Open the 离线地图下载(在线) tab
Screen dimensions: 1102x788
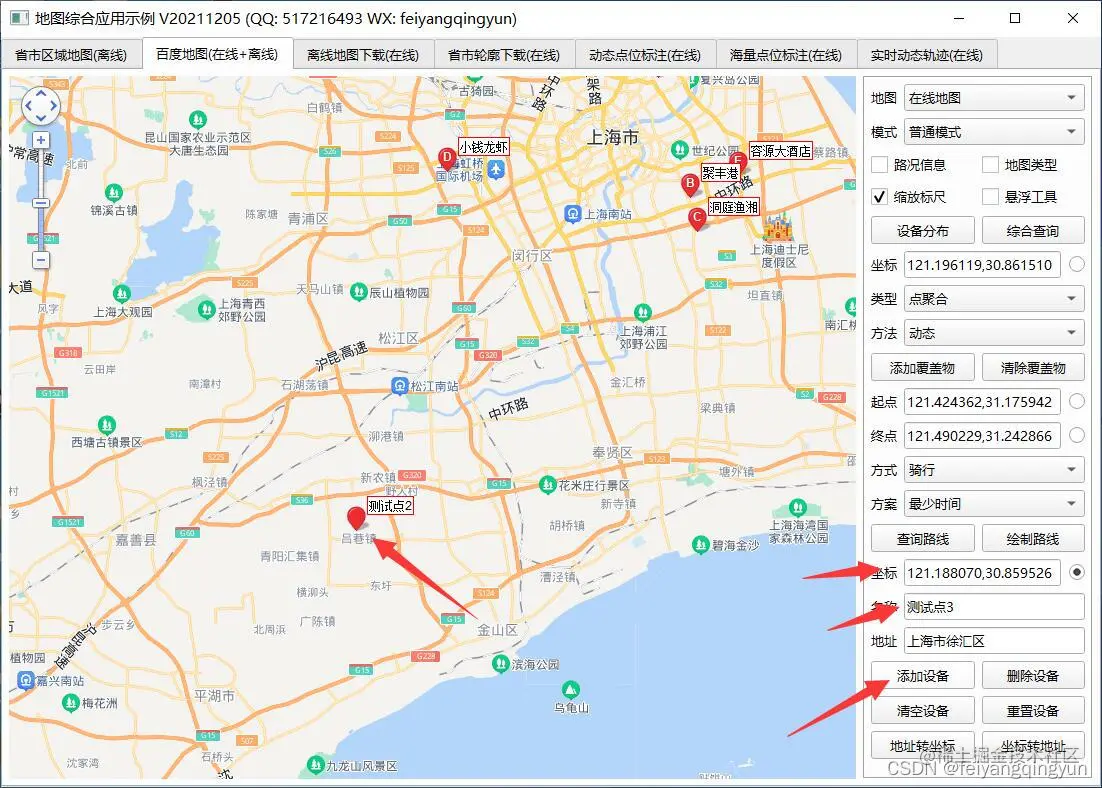[363, 55]
